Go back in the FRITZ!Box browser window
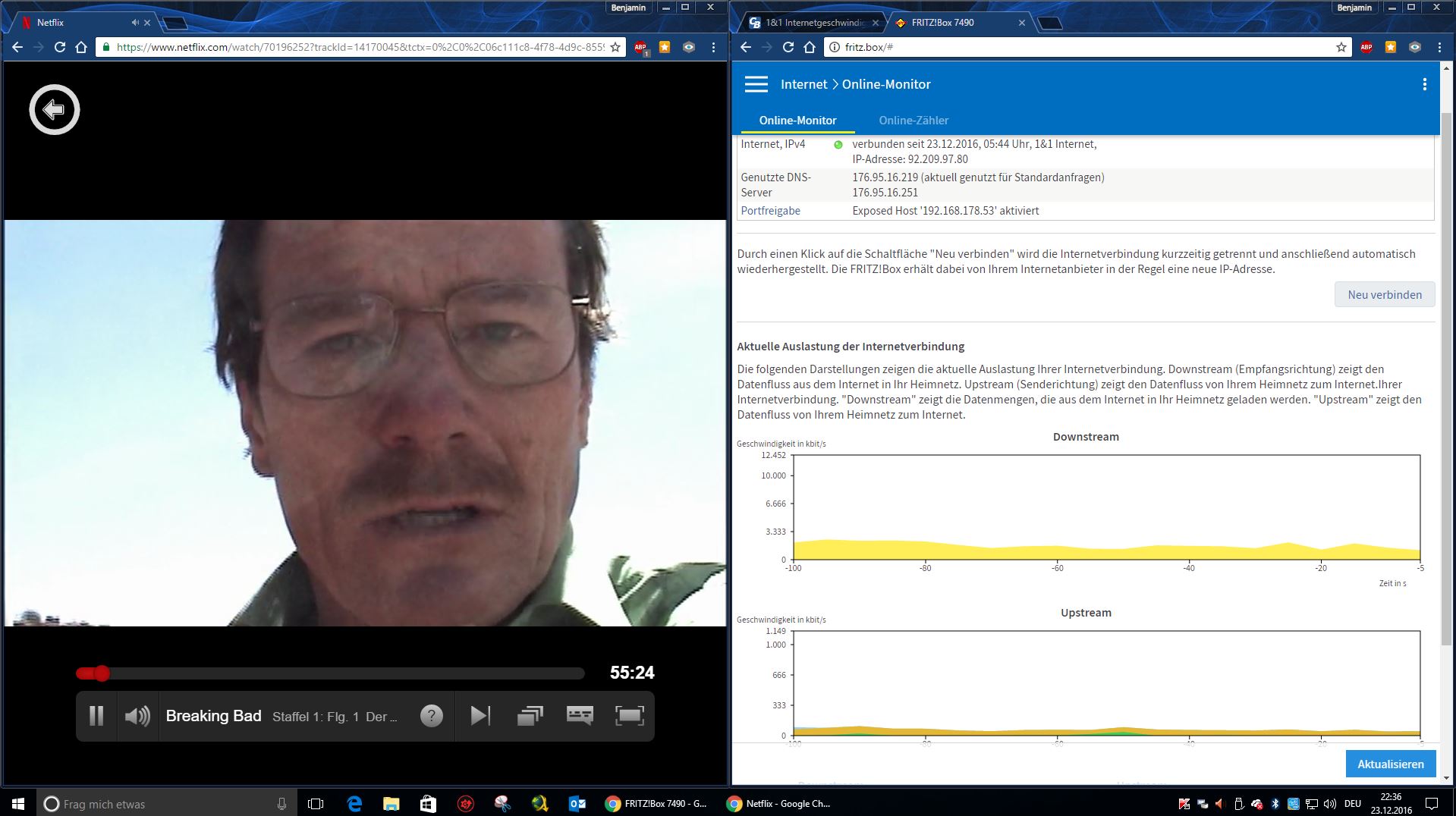The width and height of the screenshot is (1456, 816). tap(746, 47)
